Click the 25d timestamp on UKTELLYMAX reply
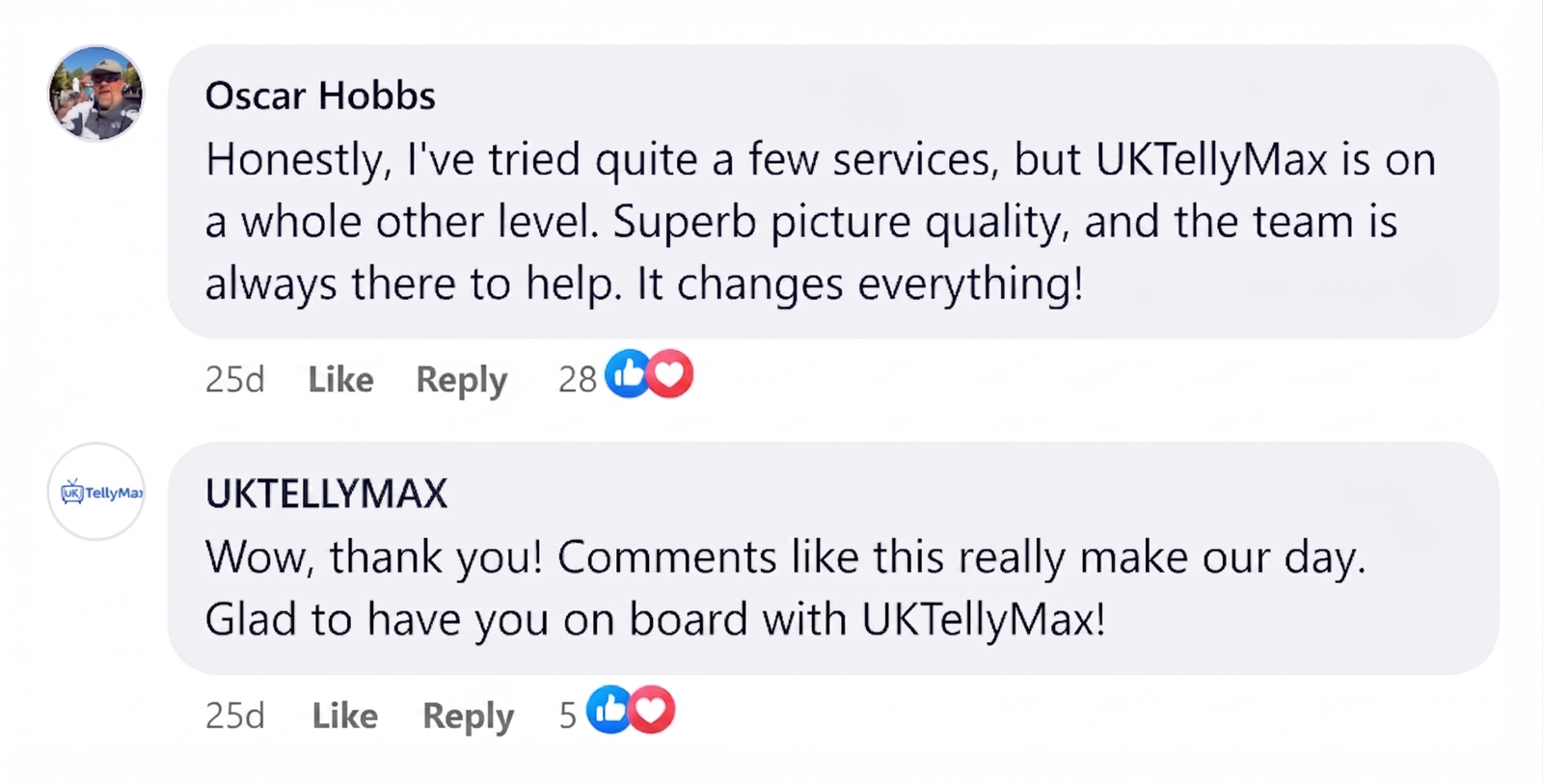 click(234, 716)
